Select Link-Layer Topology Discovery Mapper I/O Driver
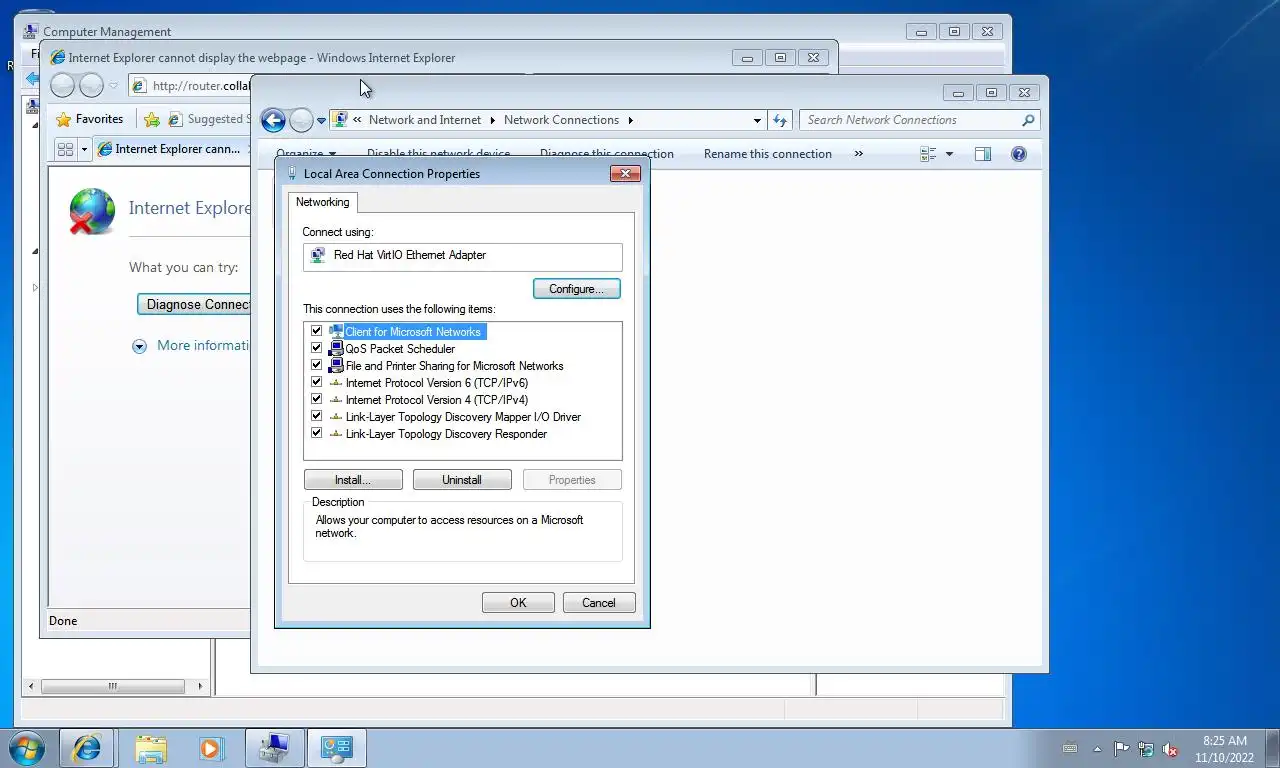 (463, 417)
